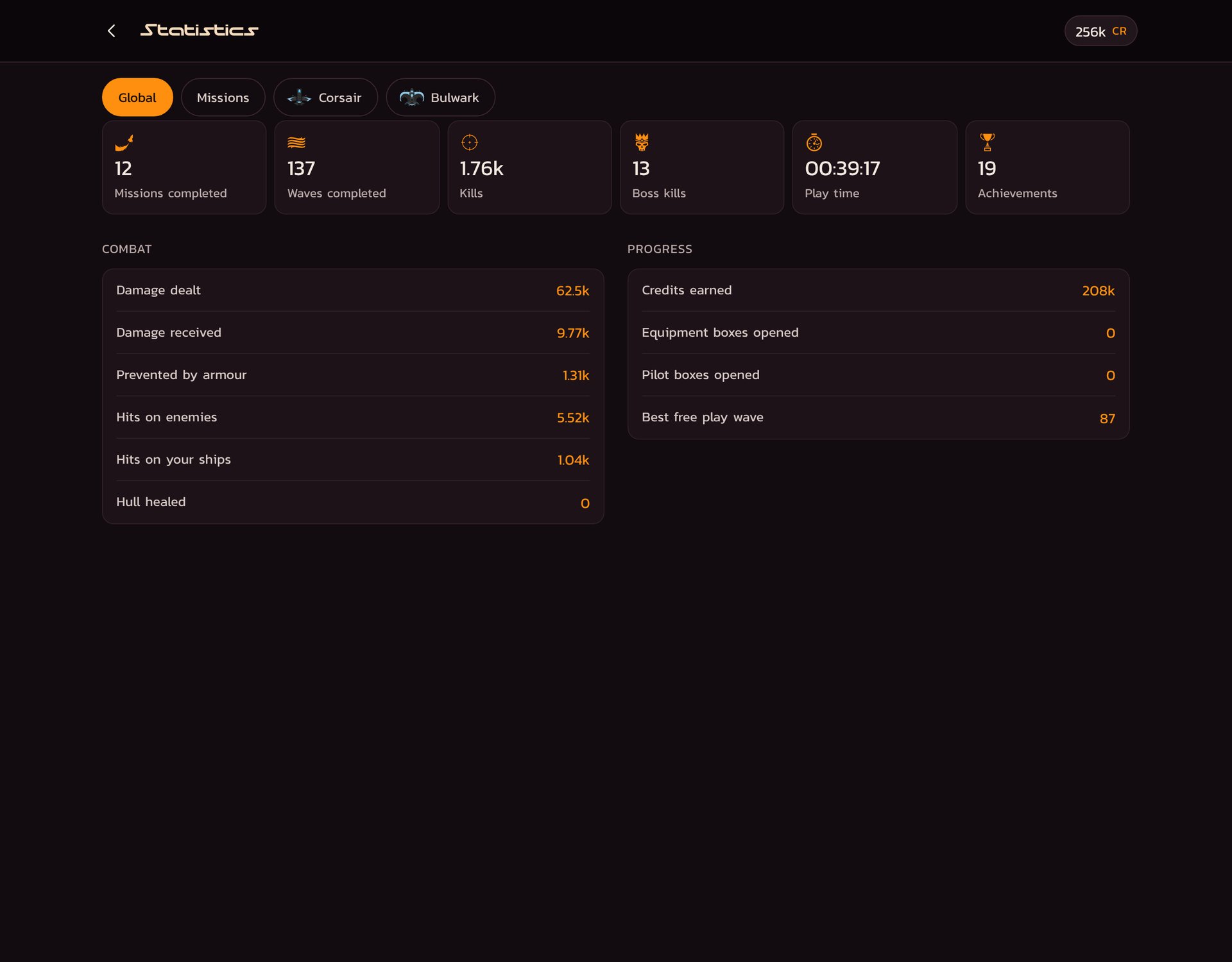Click the achievements trophy icon
The width and height of the screenshot is (1232, 962).
(x=988, y=142)
